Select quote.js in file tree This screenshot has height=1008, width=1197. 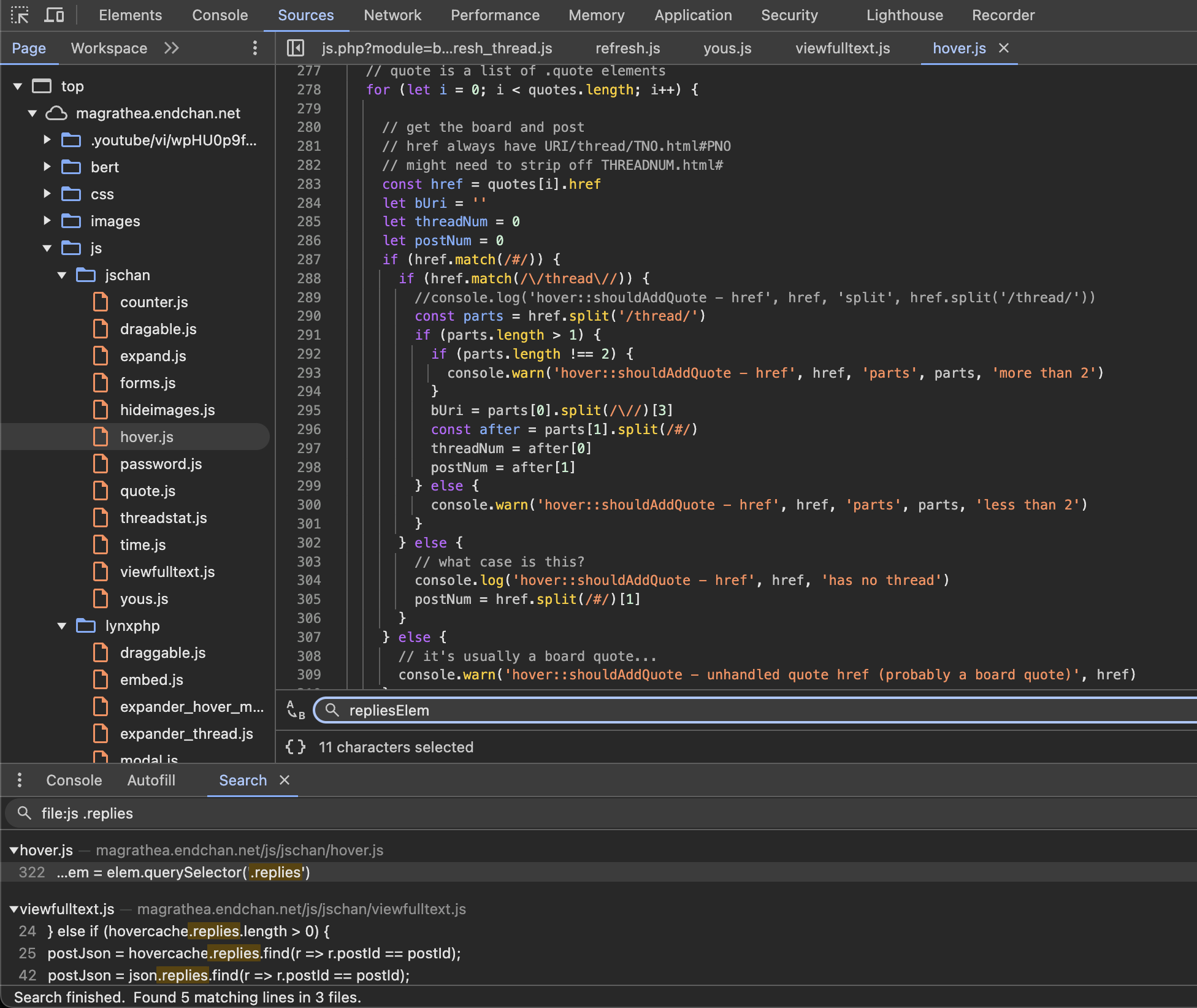tap(148, 491)
